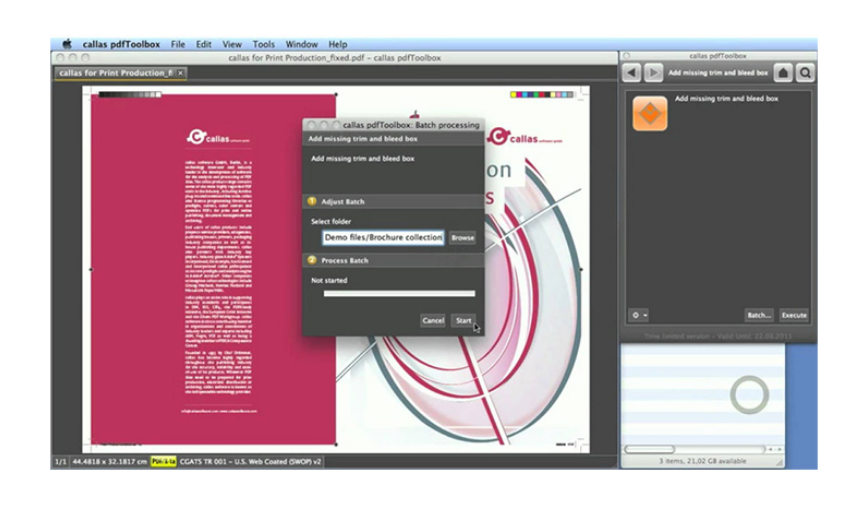Click the home icon in pdfToolbox panel
This screenshot has height=516, width=868.
(784, 73)
